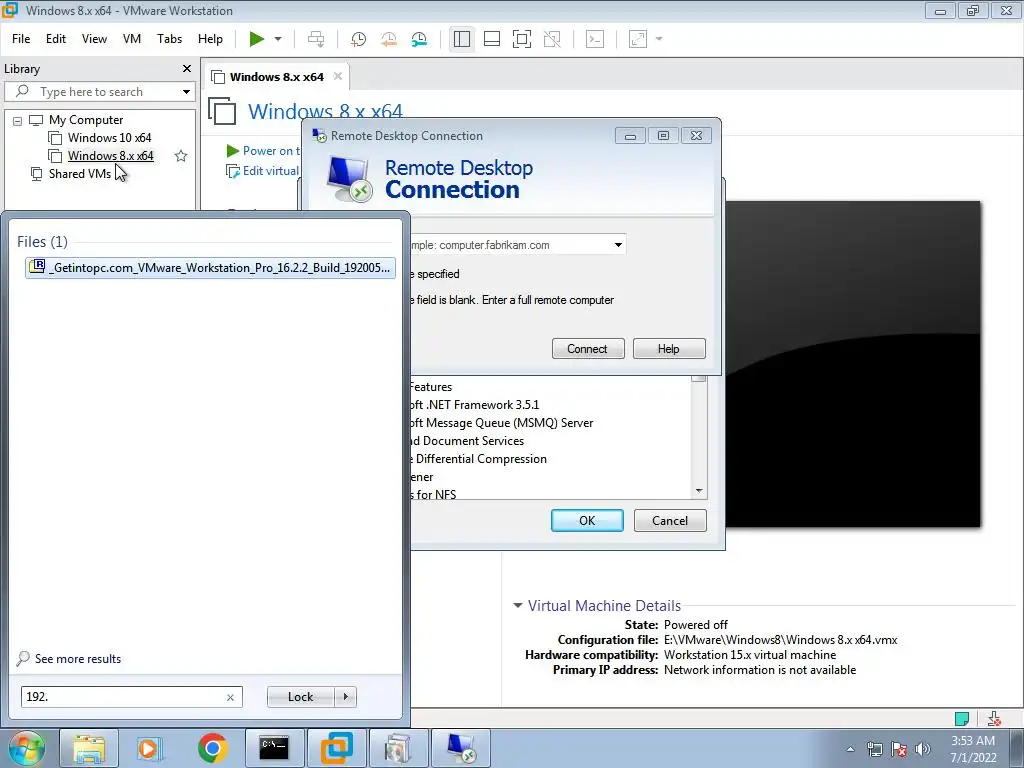The image size is (1024, 768).
Task: Click Connect in Remote Desktop Connection
Action: 588,349
